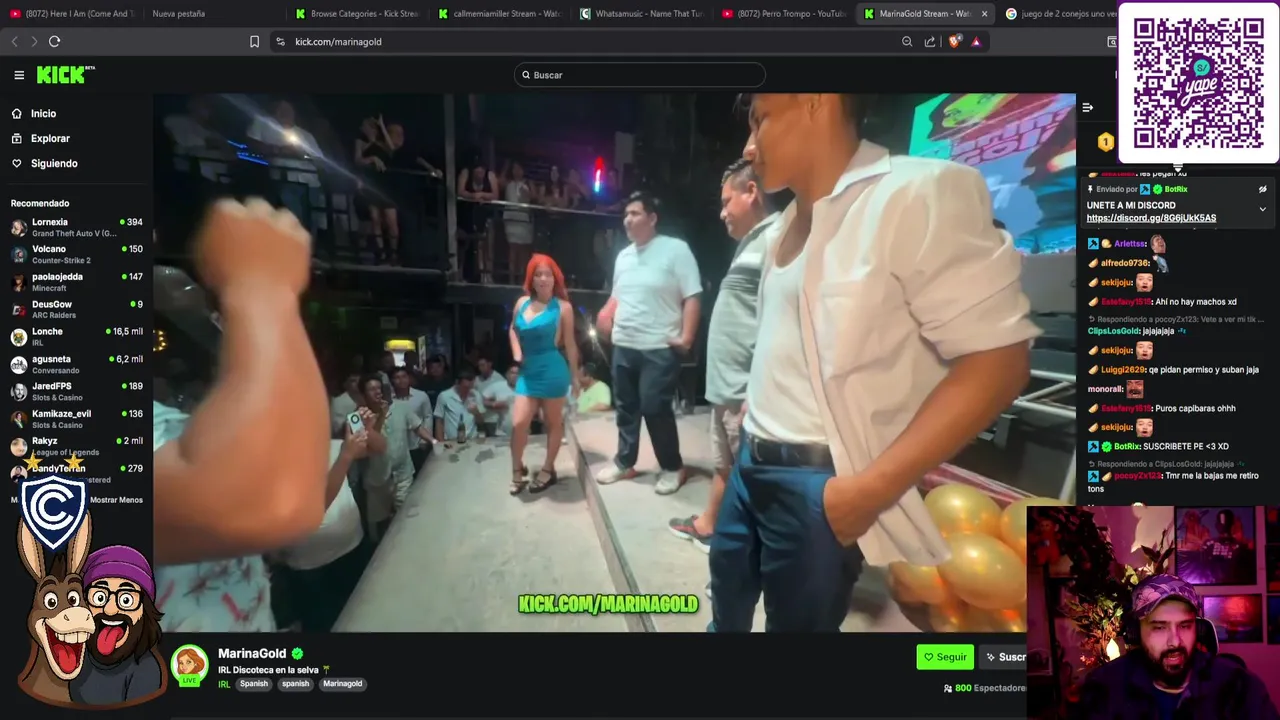Open Rakyz League of Legends channel

coord(77,446)
